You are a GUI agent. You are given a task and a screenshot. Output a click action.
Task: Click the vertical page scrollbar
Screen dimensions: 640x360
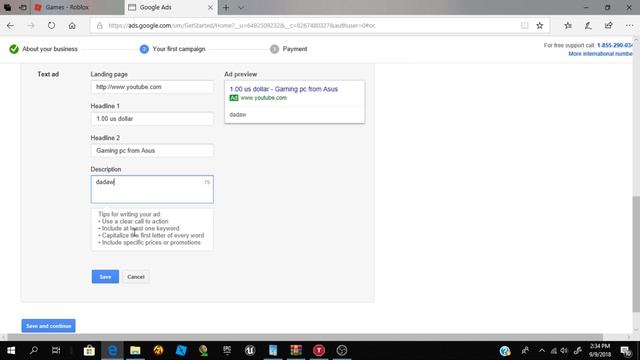pyautogui.click(x=636, y=253)
